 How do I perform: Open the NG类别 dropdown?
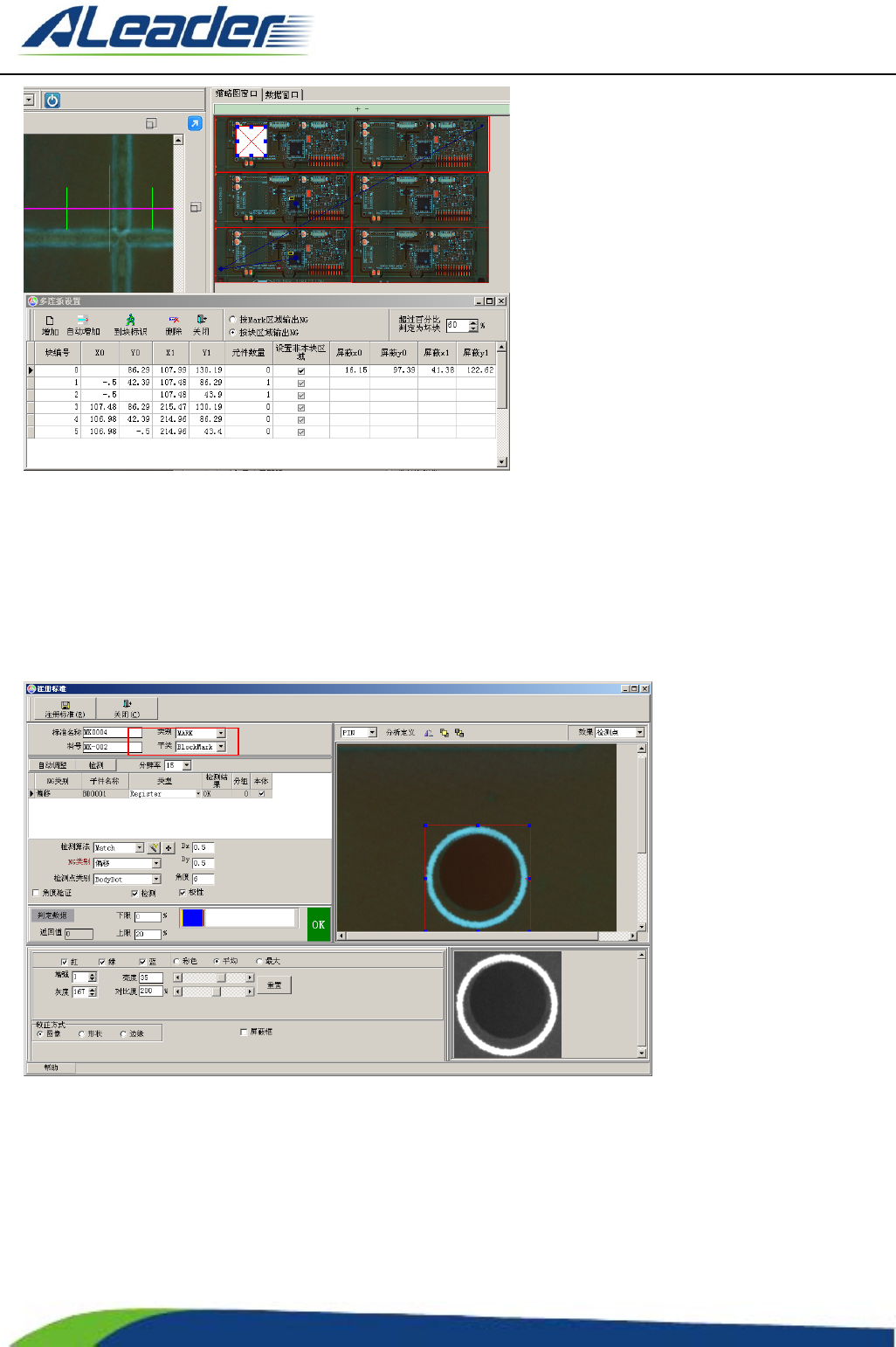coord(156,864)
